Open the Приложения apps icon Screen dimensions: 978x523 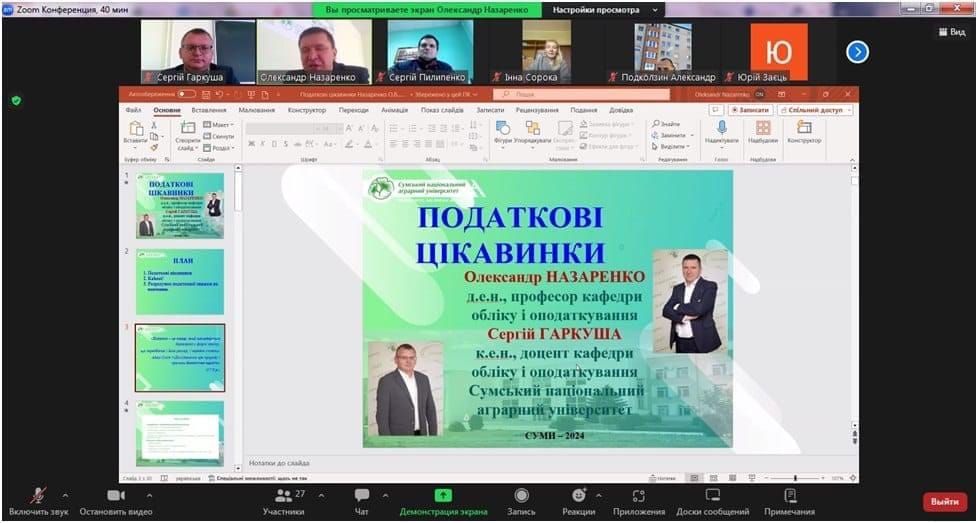click(x=639, y=496)
